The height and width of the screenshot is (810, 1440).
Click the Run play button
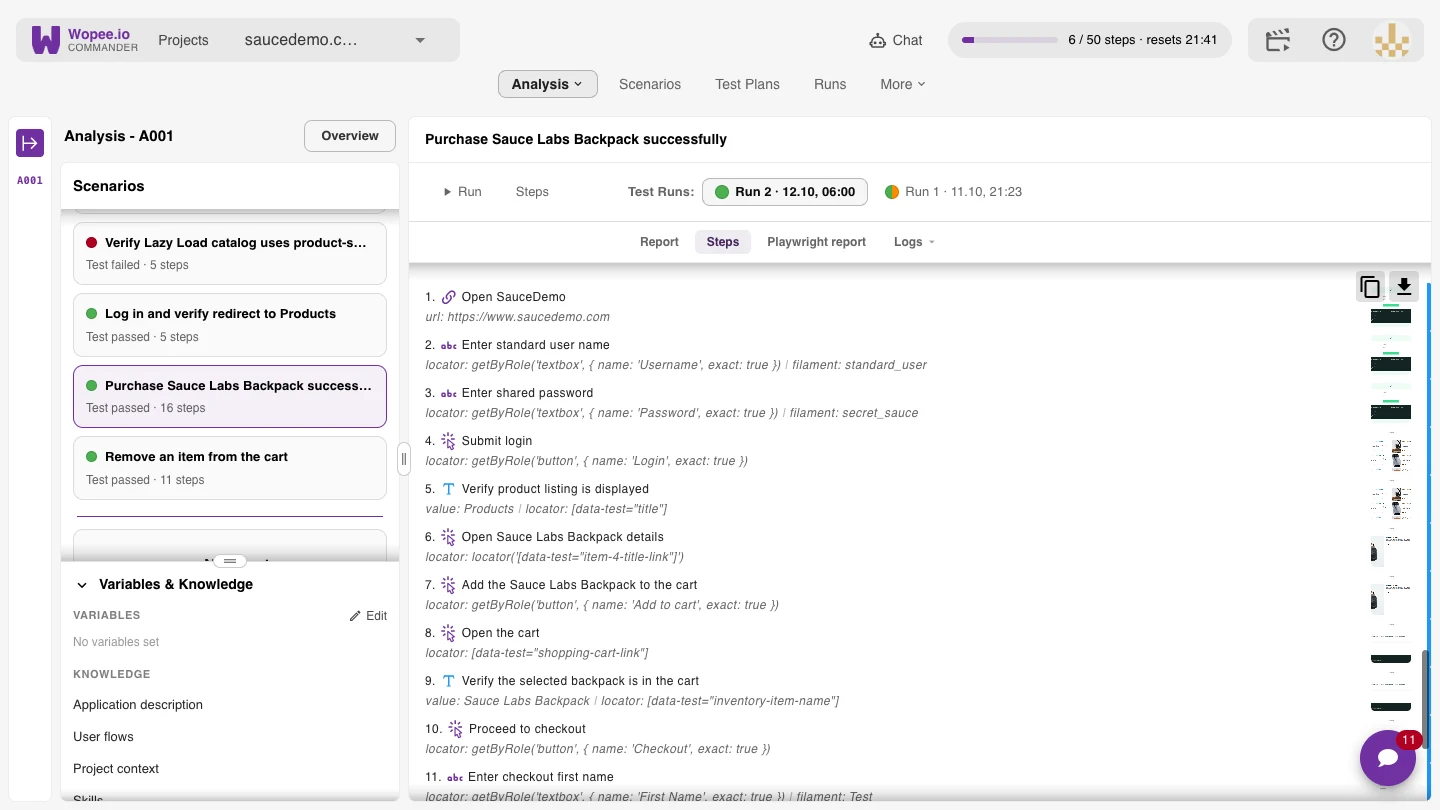463,192
